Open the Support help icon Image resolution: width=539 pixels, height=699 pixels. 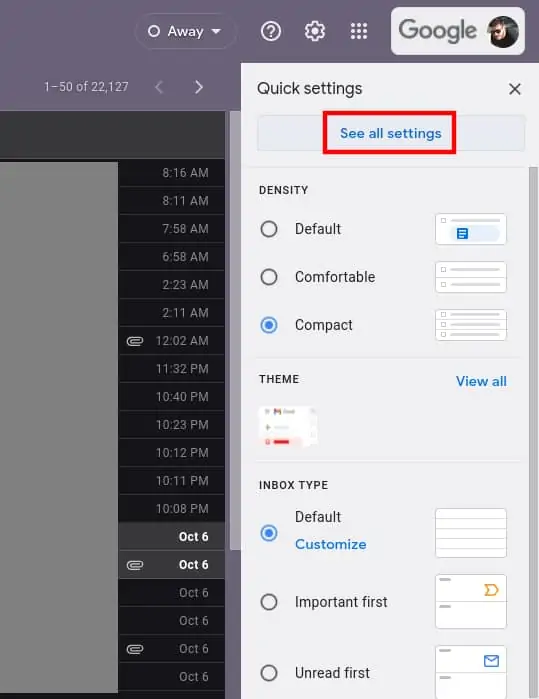coord(271,31)
